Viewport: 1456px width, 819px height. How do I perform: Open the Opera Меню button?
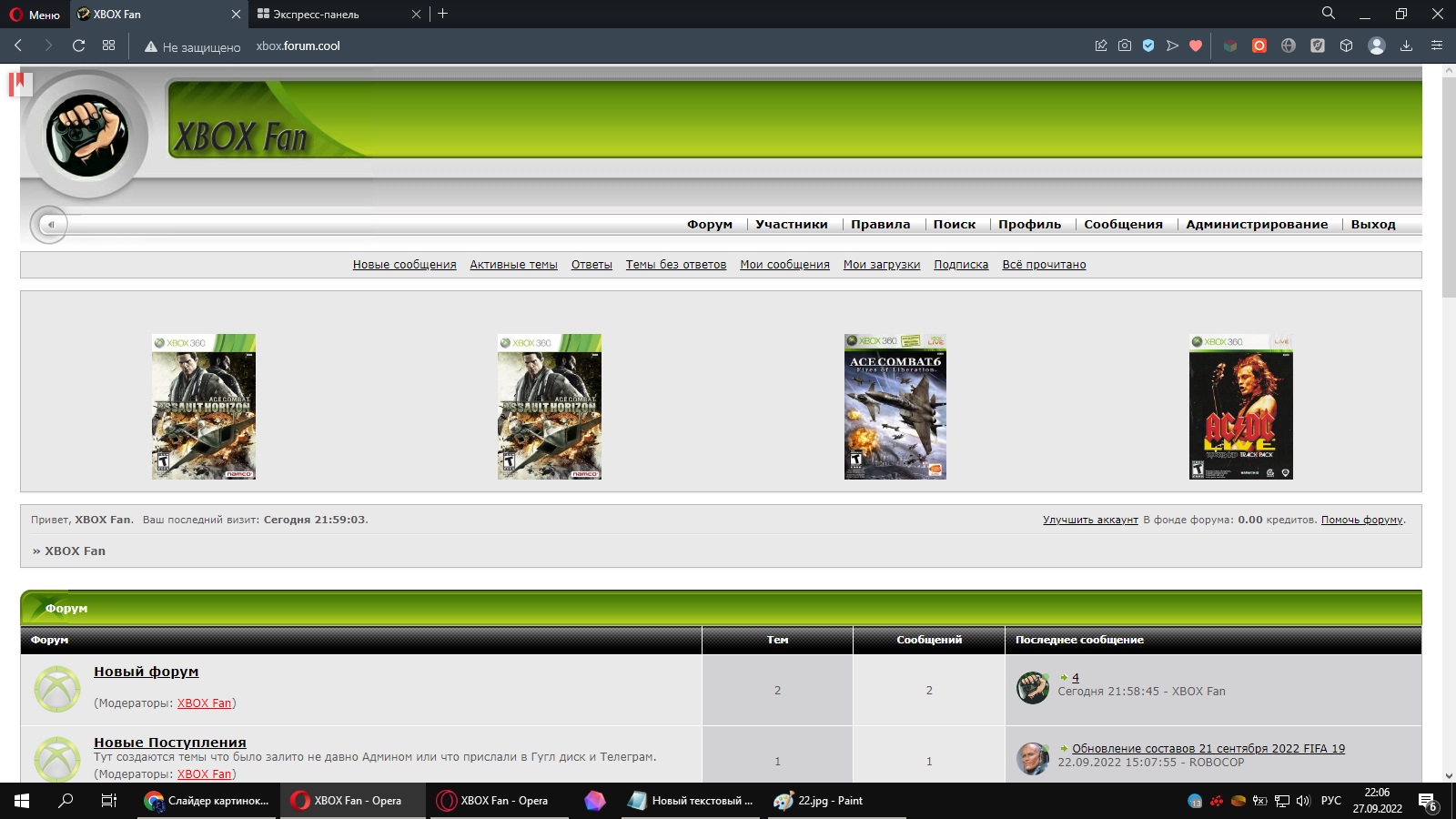coord(35,15)
